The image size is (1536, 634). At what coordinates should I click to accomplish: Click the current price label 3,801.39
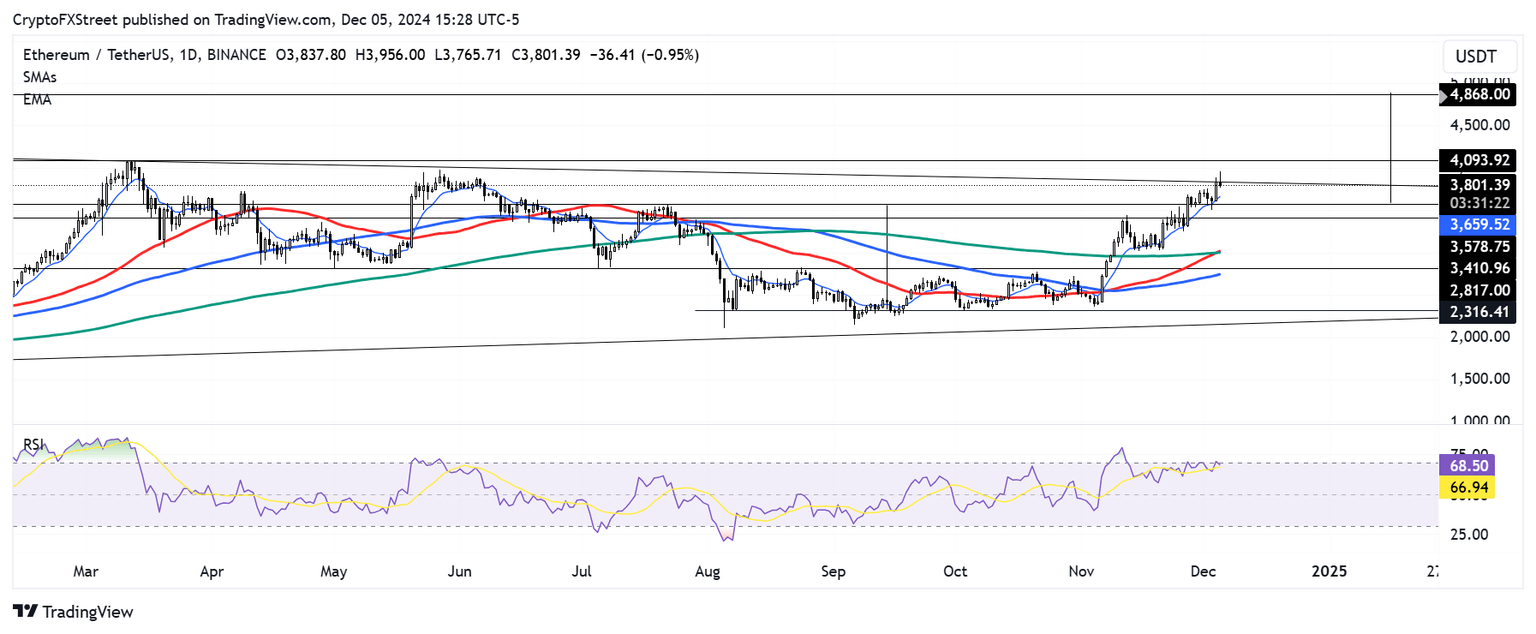1481,184
